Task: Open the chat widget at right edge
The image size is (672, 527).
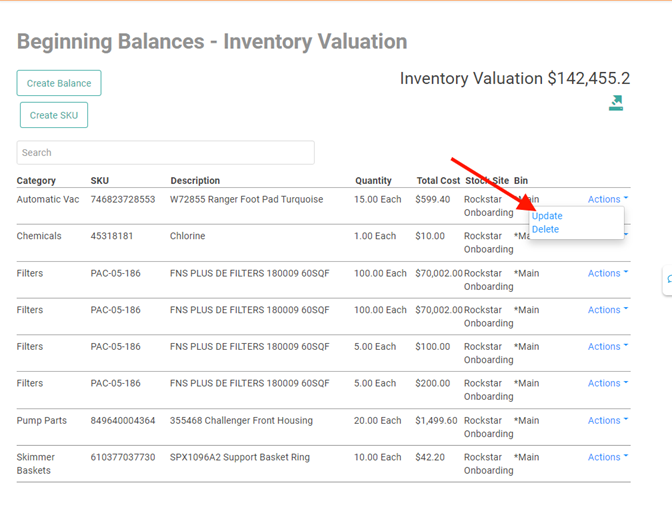Action: click(x=667, y=282)
